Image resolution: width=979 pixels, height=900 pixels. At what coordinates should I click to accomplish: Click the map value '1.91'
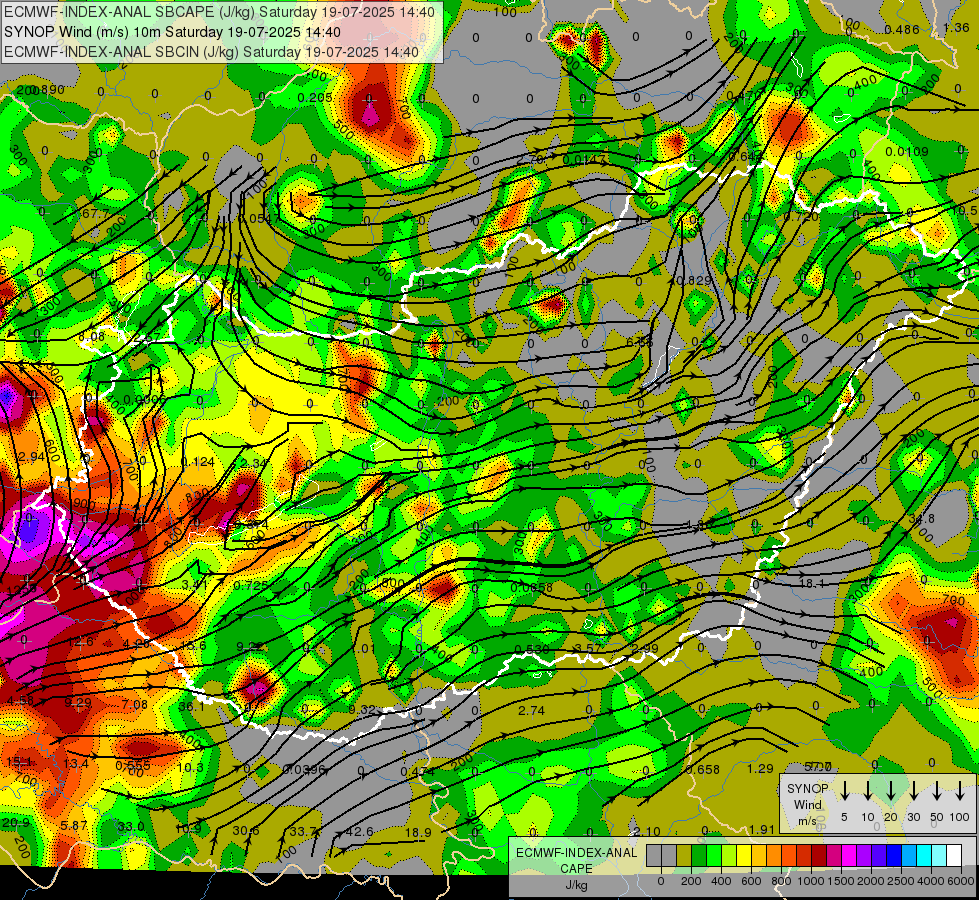pos(762,829)
